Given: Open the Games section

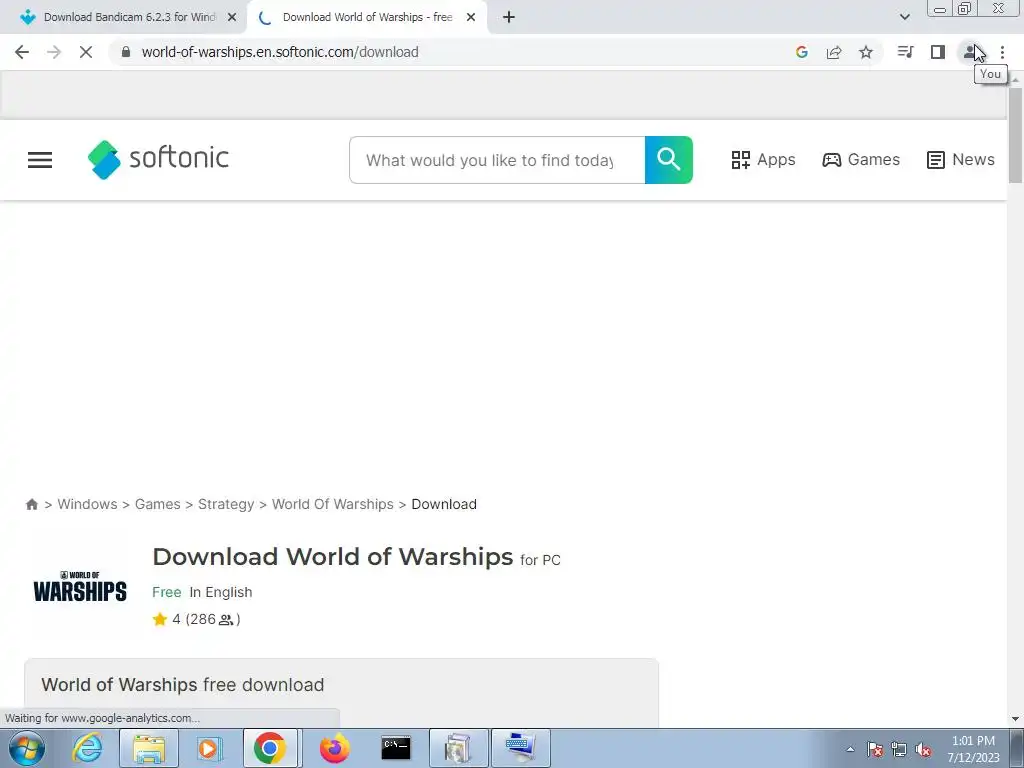Looking at the screenshot, I should coord(861,159).
